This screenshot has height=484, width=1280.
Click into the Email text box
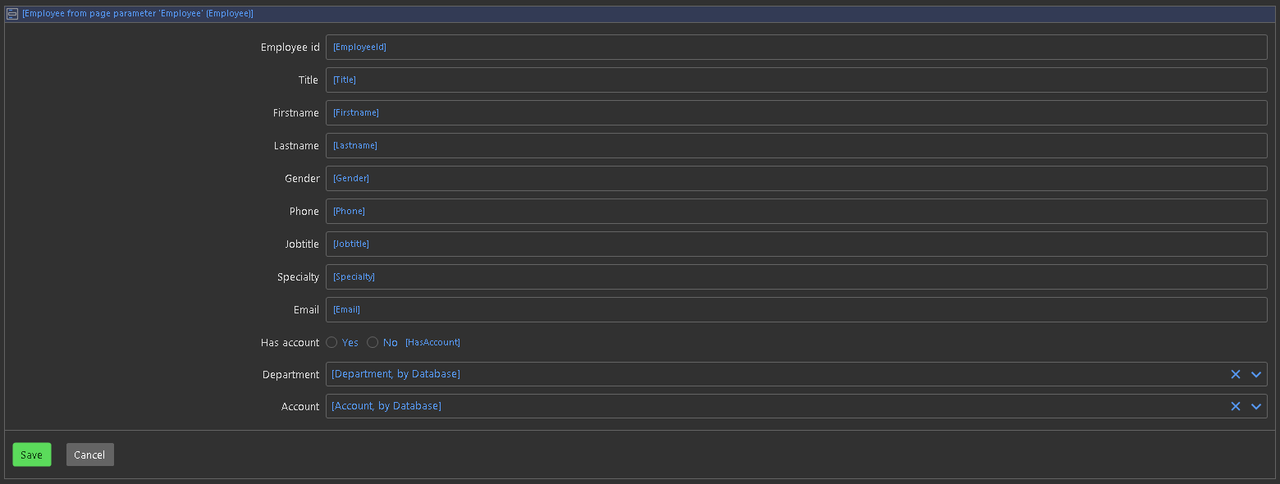click(796, 310)
